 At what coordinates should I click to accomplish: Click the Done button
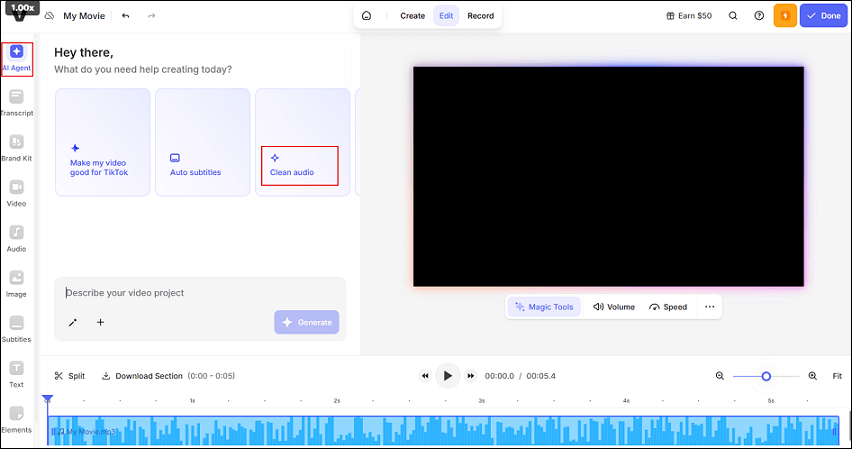[824, 16]
